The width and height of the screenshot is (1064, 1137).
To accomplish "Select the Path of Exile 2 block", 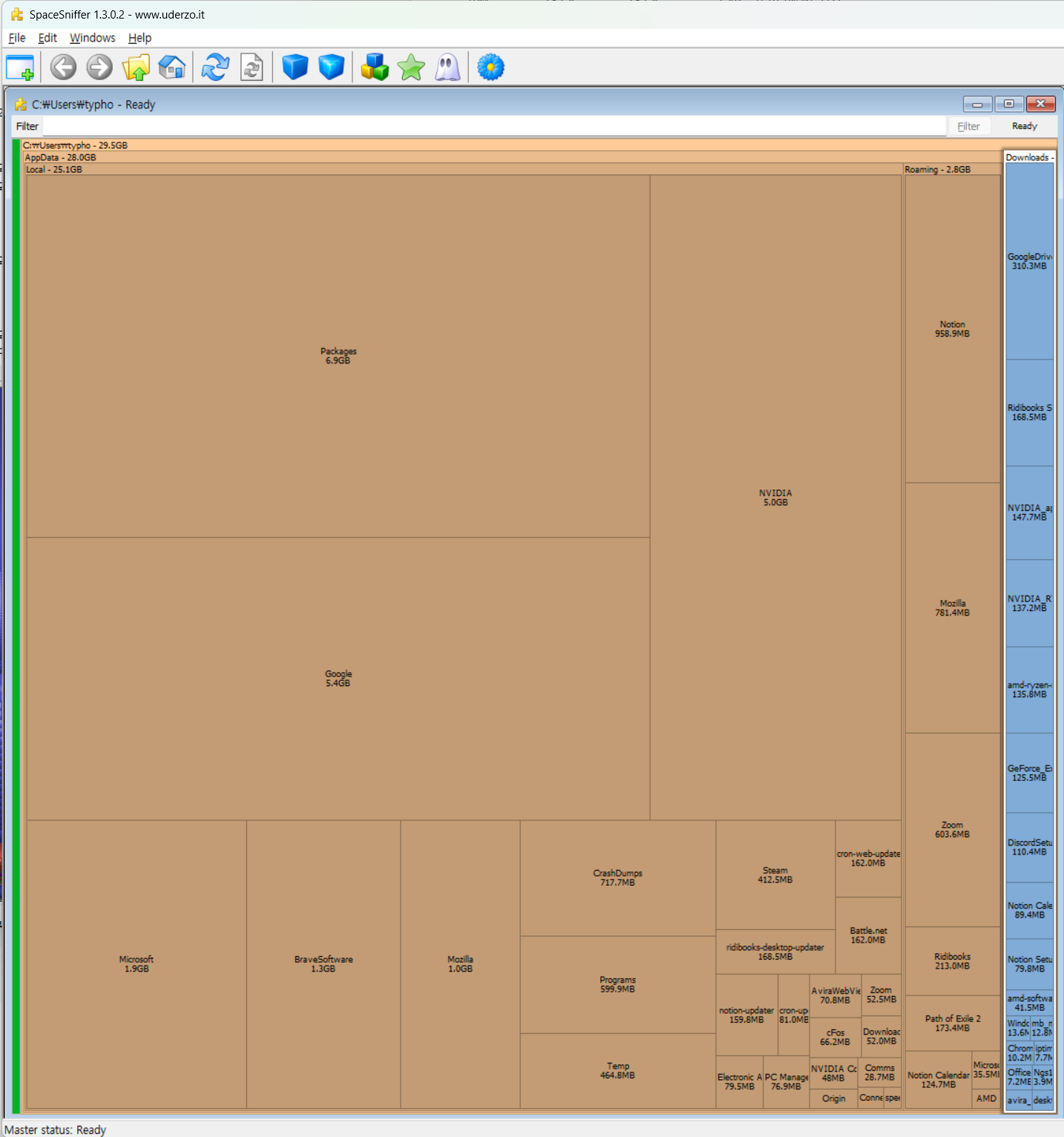I will 953,1024.
